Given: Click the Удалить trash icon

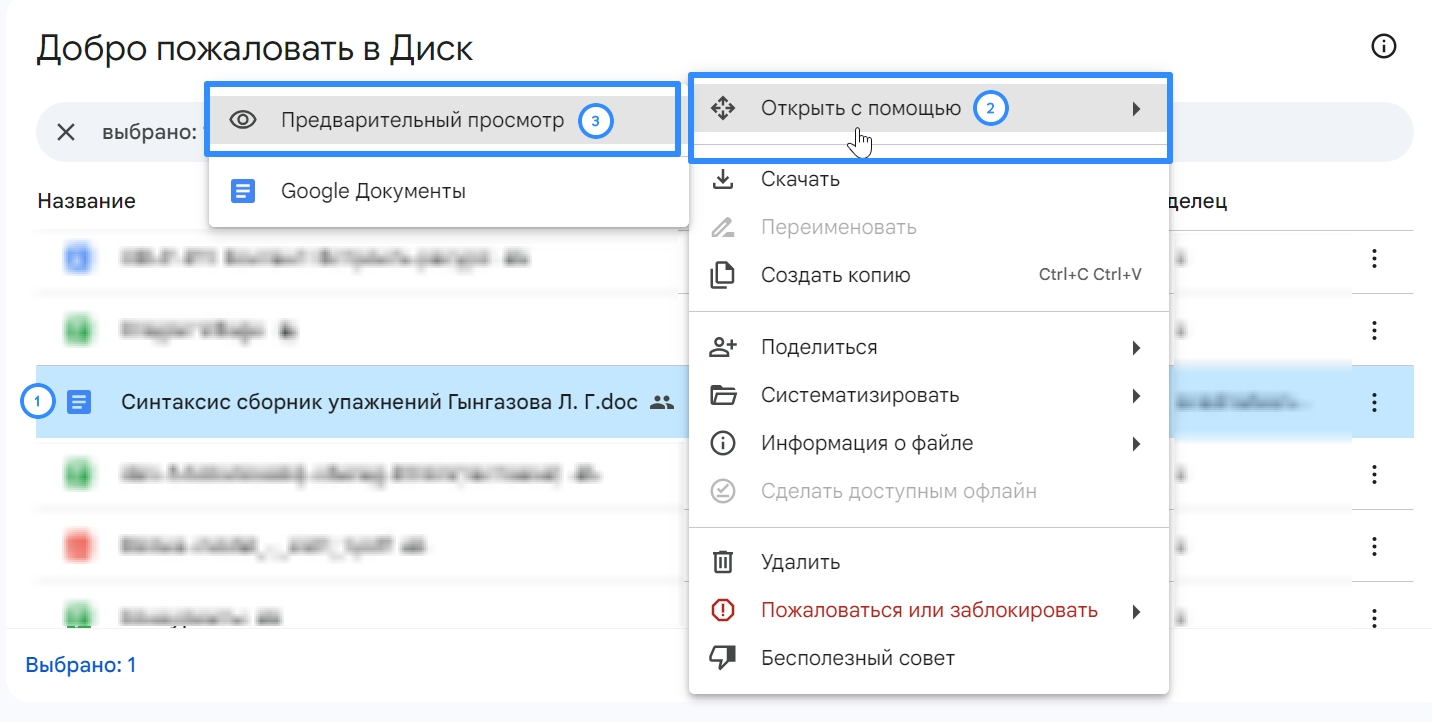Looking at the screenshot, I should [722, 562].
